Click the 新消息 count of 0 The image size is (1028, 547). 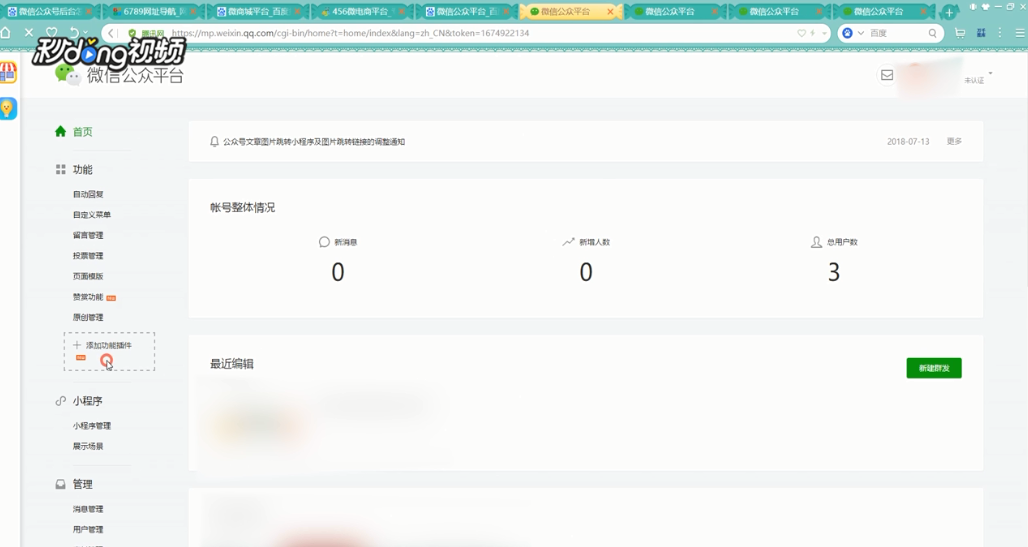[x=338, y=272]
